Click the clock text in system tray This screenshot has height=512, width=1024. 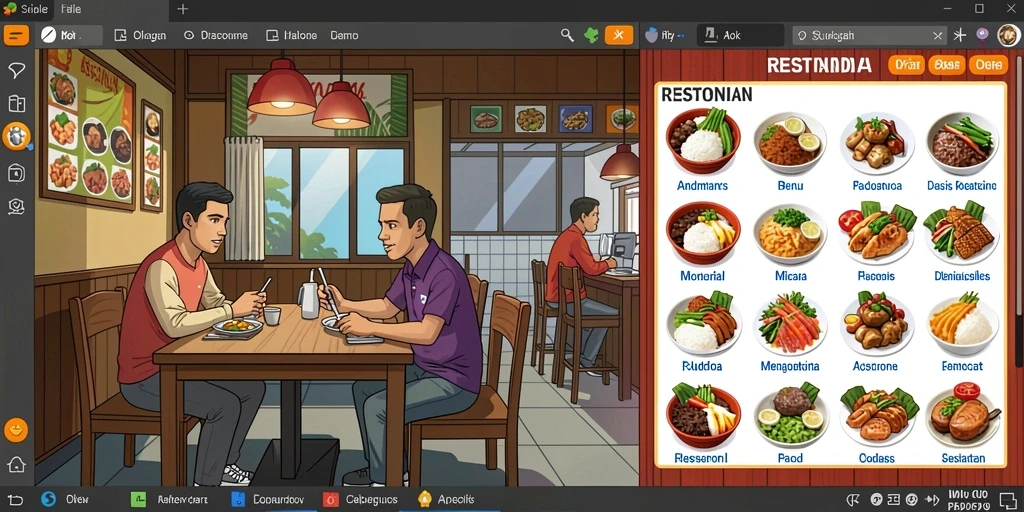[x=969, y=500]
